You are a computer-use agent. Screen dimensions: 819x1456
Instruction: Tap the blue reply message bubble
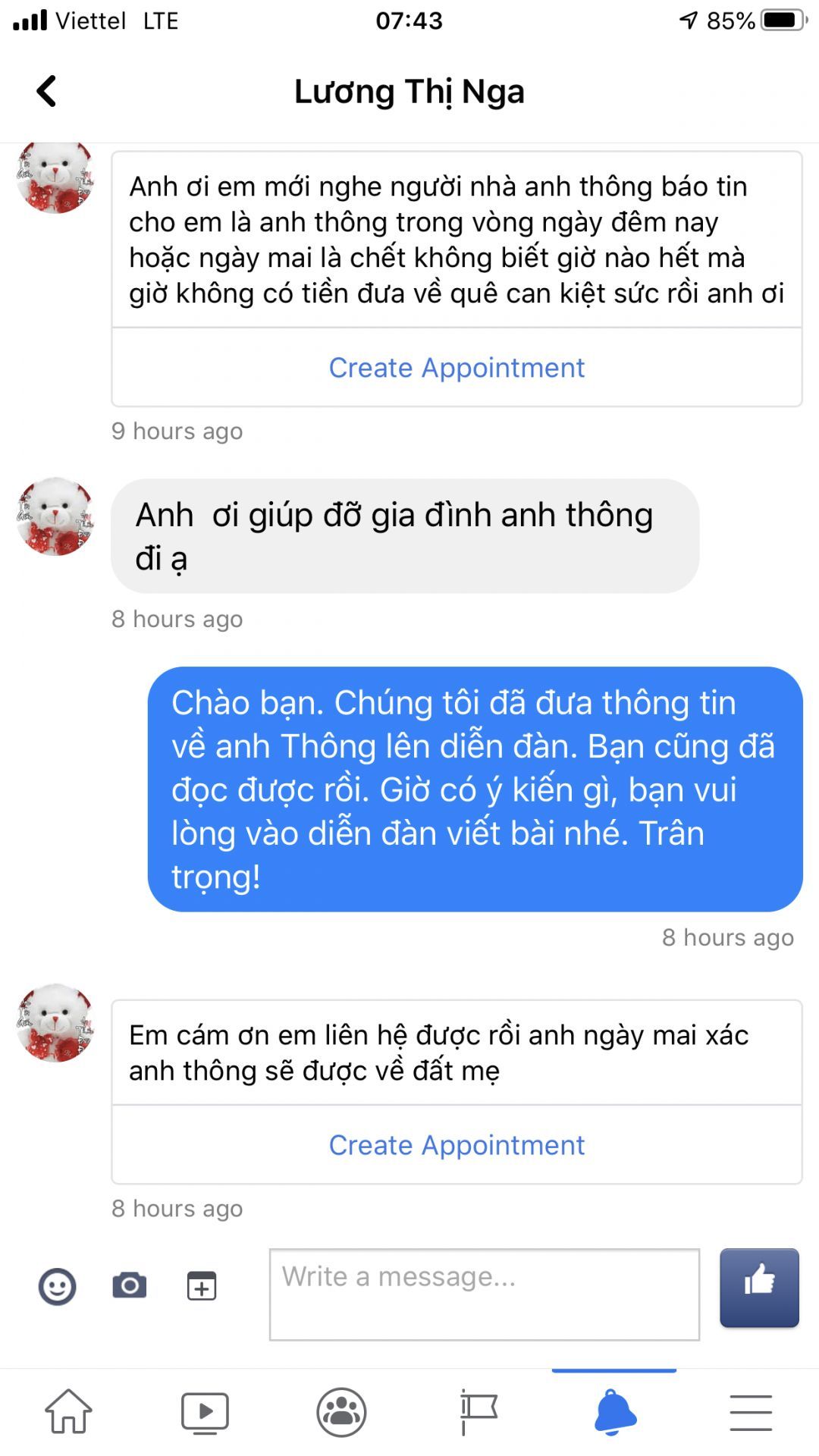tap(475, 789)
